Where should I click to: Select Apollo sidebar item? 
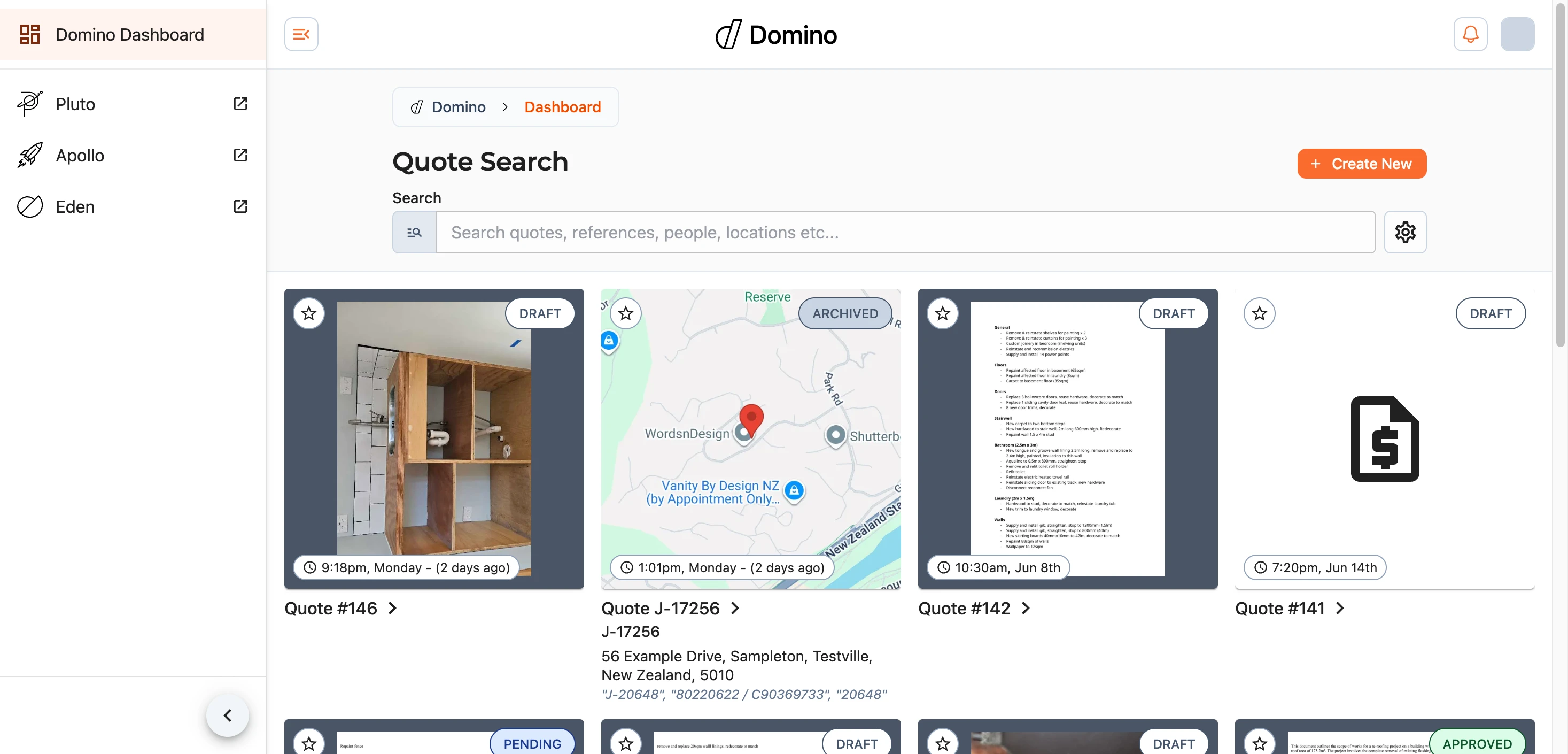(133, 155)
